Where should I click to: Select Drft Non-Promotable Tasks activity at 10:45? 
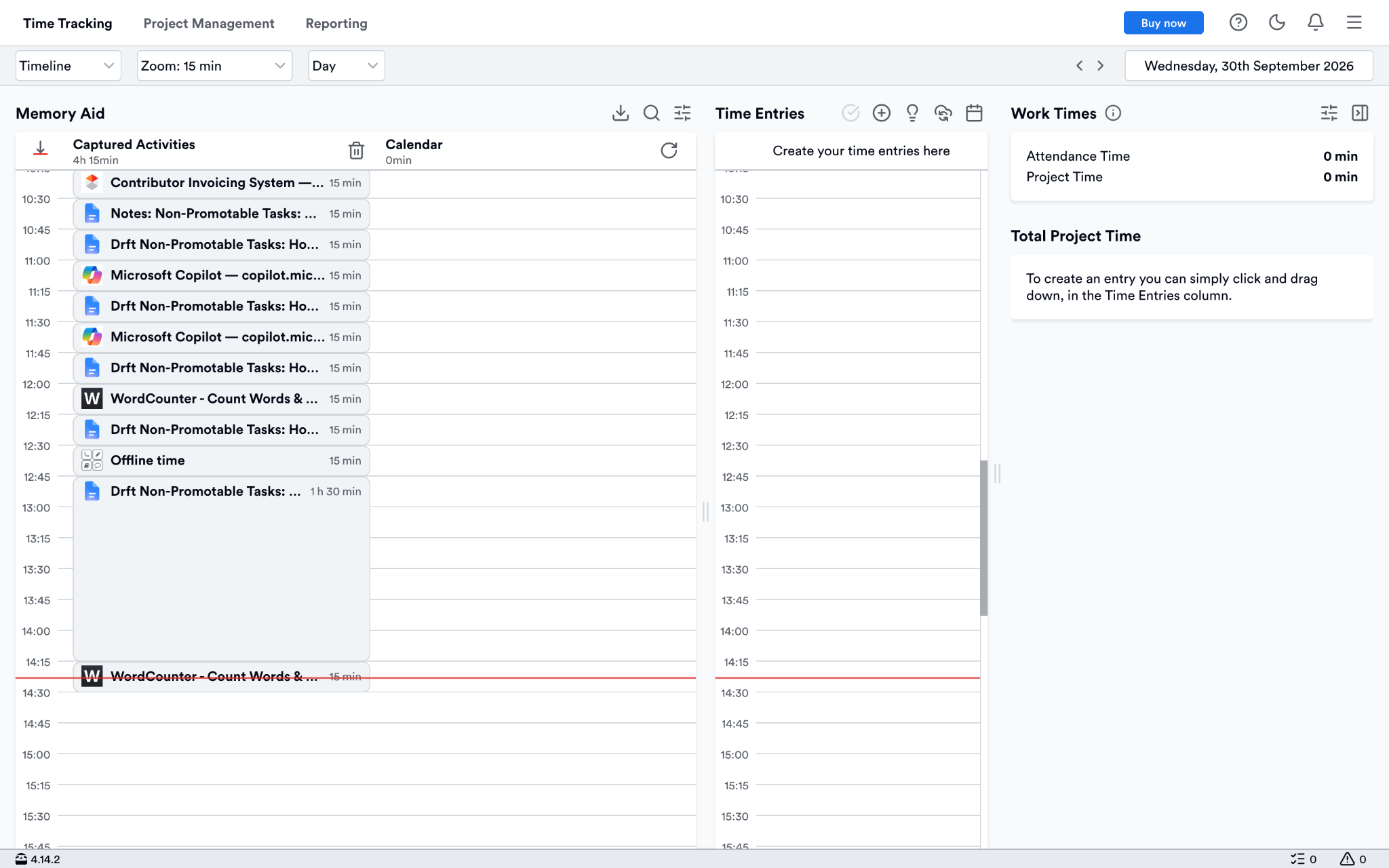click(x=221, y=244)
